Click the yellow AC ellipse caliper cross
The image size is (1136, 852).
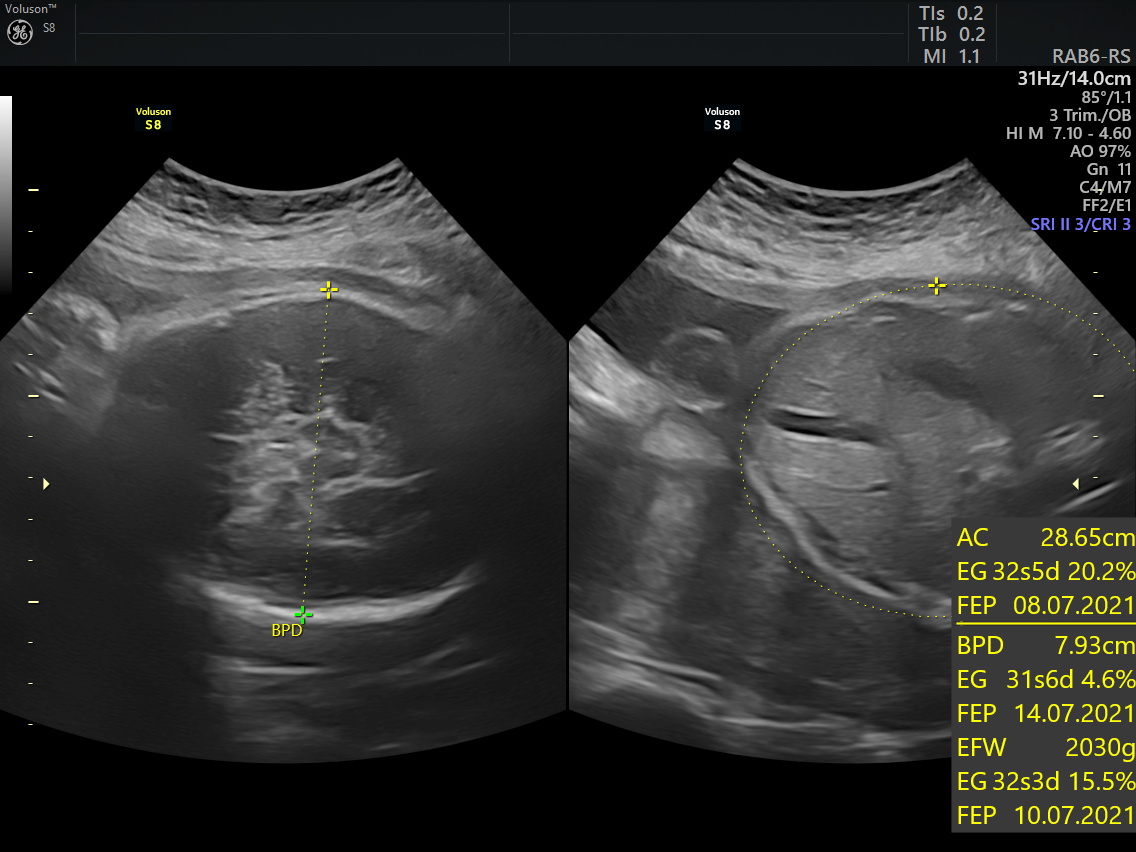tap(937, 286)
